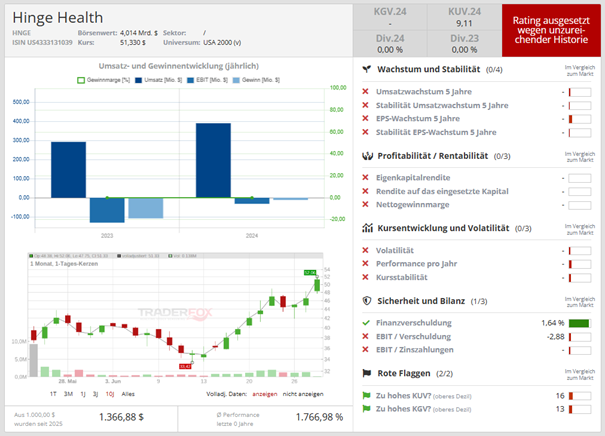The image size is (605, 436).
Task: Click the anzeigen link for Volladj. Daten
Action: click(x=265, y=394)
